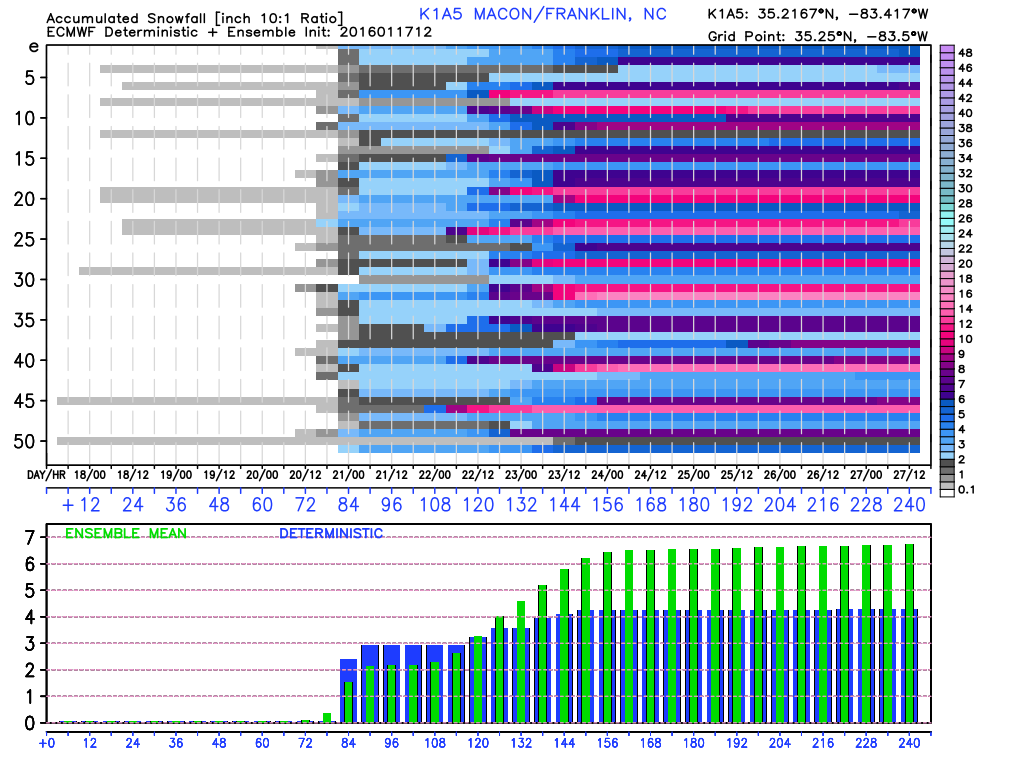This screenshot has width=1024, height=768.
Task: Click the "e" label above the member axis
Action: 33,48
